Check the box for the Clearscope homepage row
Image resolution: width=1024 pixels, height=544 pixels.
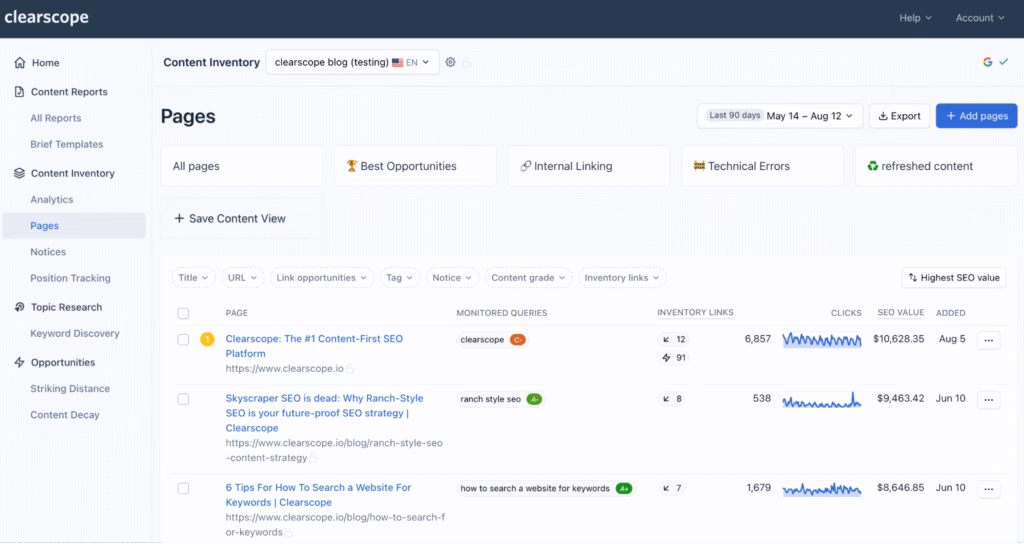183,340
